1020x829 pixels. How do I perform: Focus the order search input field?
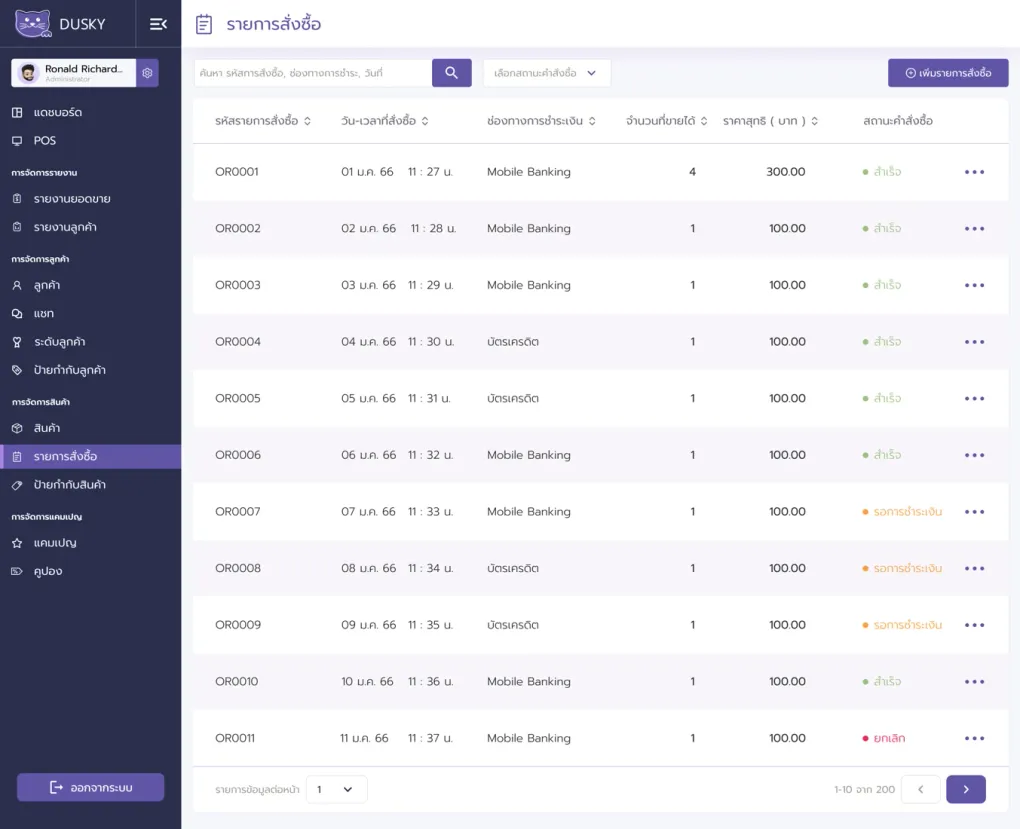point(313,73)
